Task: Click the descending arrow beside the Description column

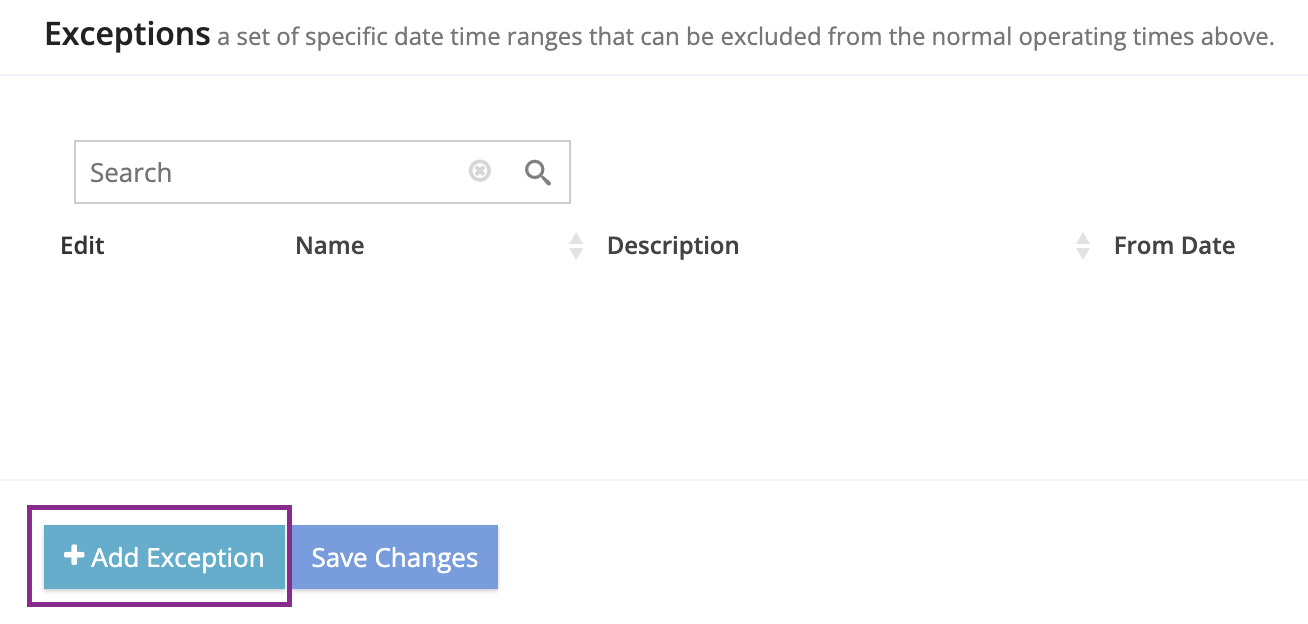Action: click(1083, 254)
